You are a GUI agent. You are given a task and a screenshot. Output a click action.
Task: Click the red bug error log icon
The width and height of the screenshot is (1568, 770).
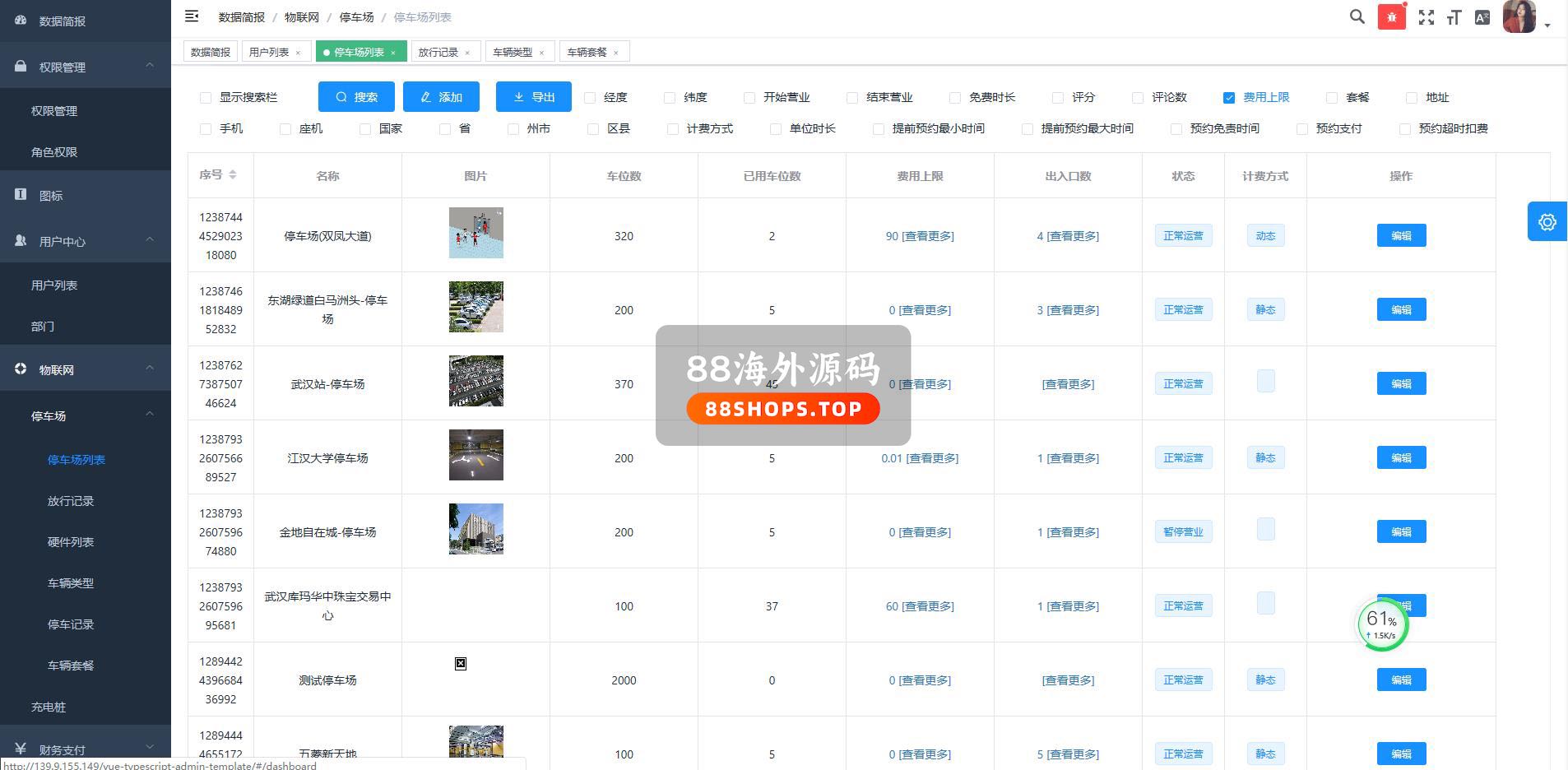click(x=1391, y=17)
